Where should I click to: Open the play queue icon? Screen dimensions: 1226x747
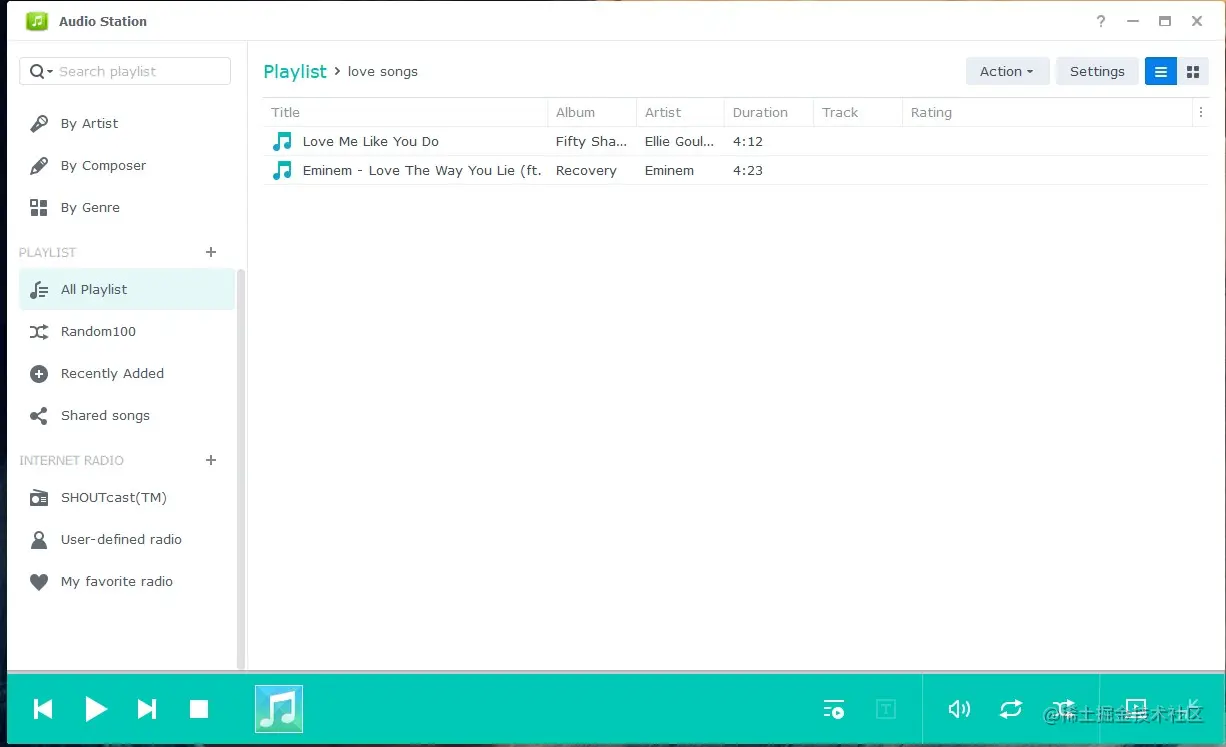click(834, 709)
